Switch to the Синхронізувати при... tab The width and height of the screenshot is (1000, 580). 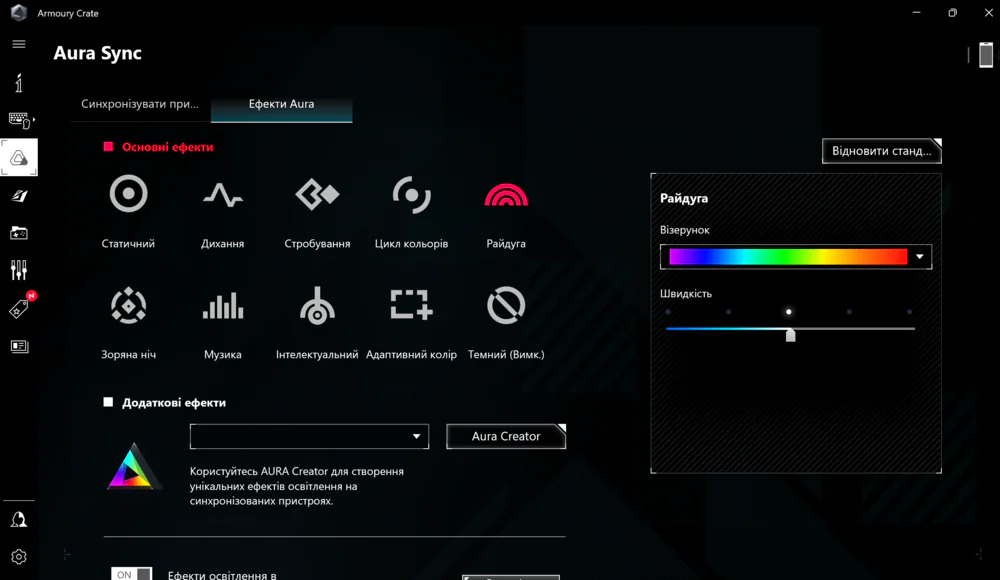tap(140, 104)
